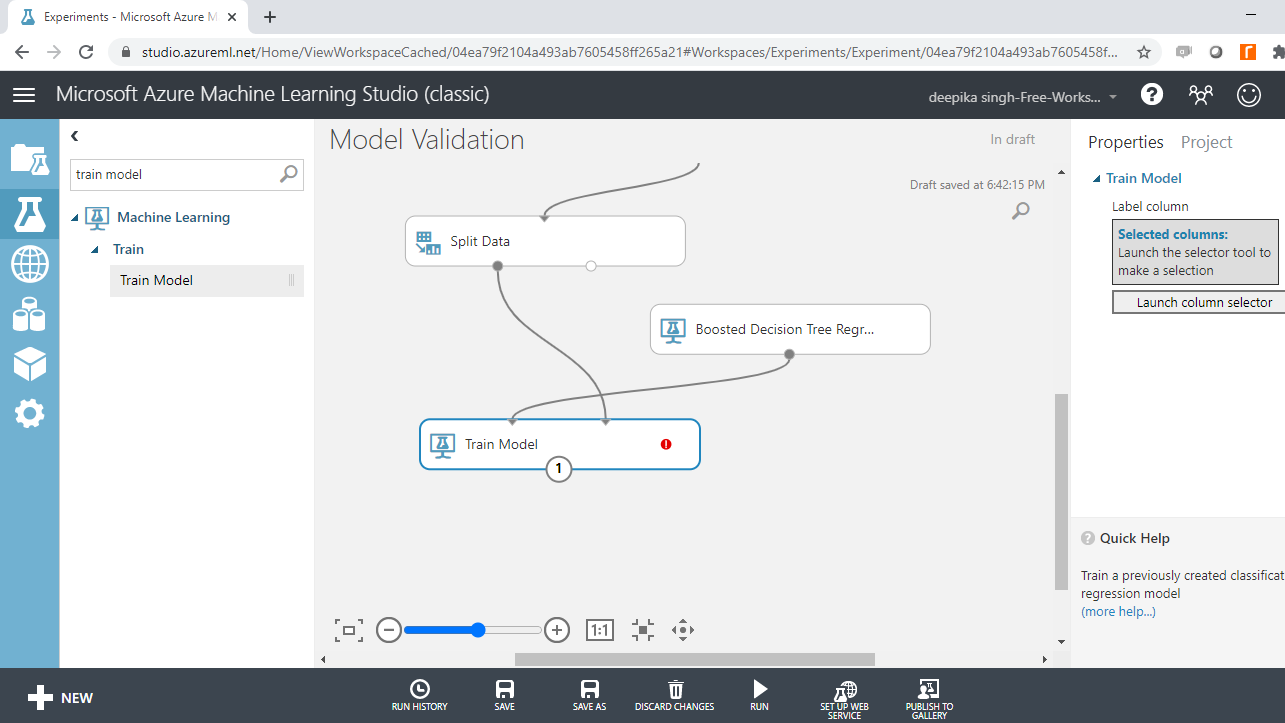Click the module search magnifier icon
The height and width of the screenshot is (723, 1285).
coord(288,174)
